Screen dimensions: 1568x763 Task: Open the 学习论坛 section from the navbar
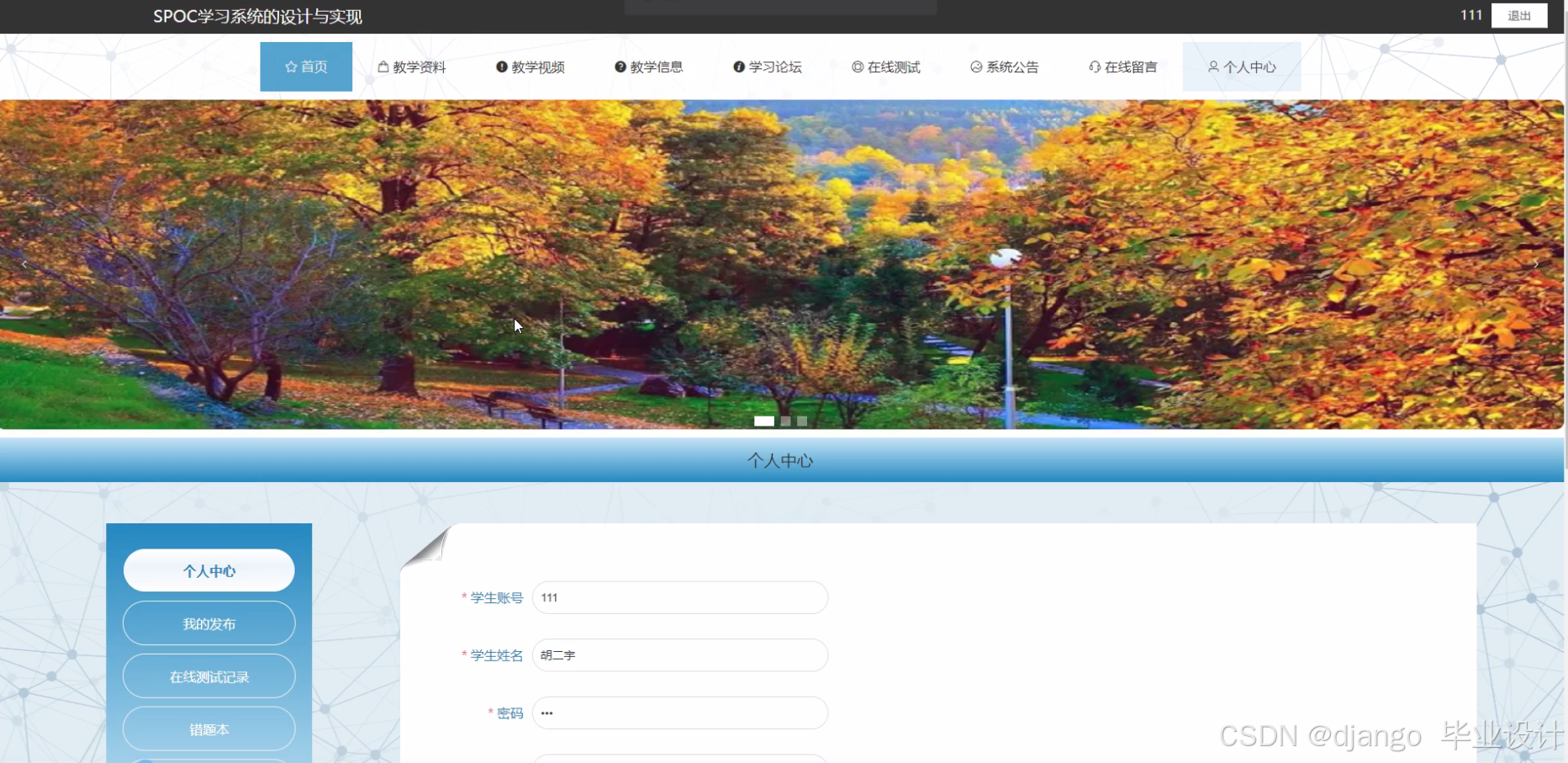tap(768, 66)
